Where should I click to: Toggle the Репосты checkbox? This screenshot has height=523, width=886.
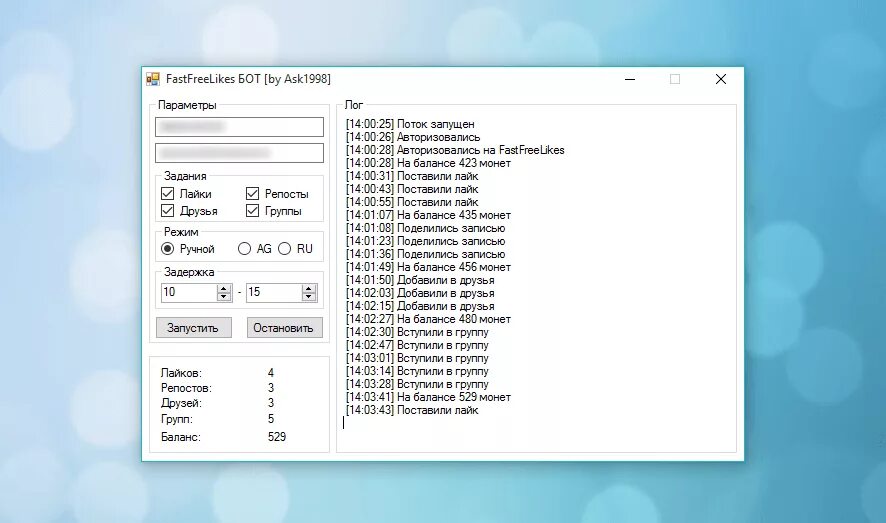(252, 194)
